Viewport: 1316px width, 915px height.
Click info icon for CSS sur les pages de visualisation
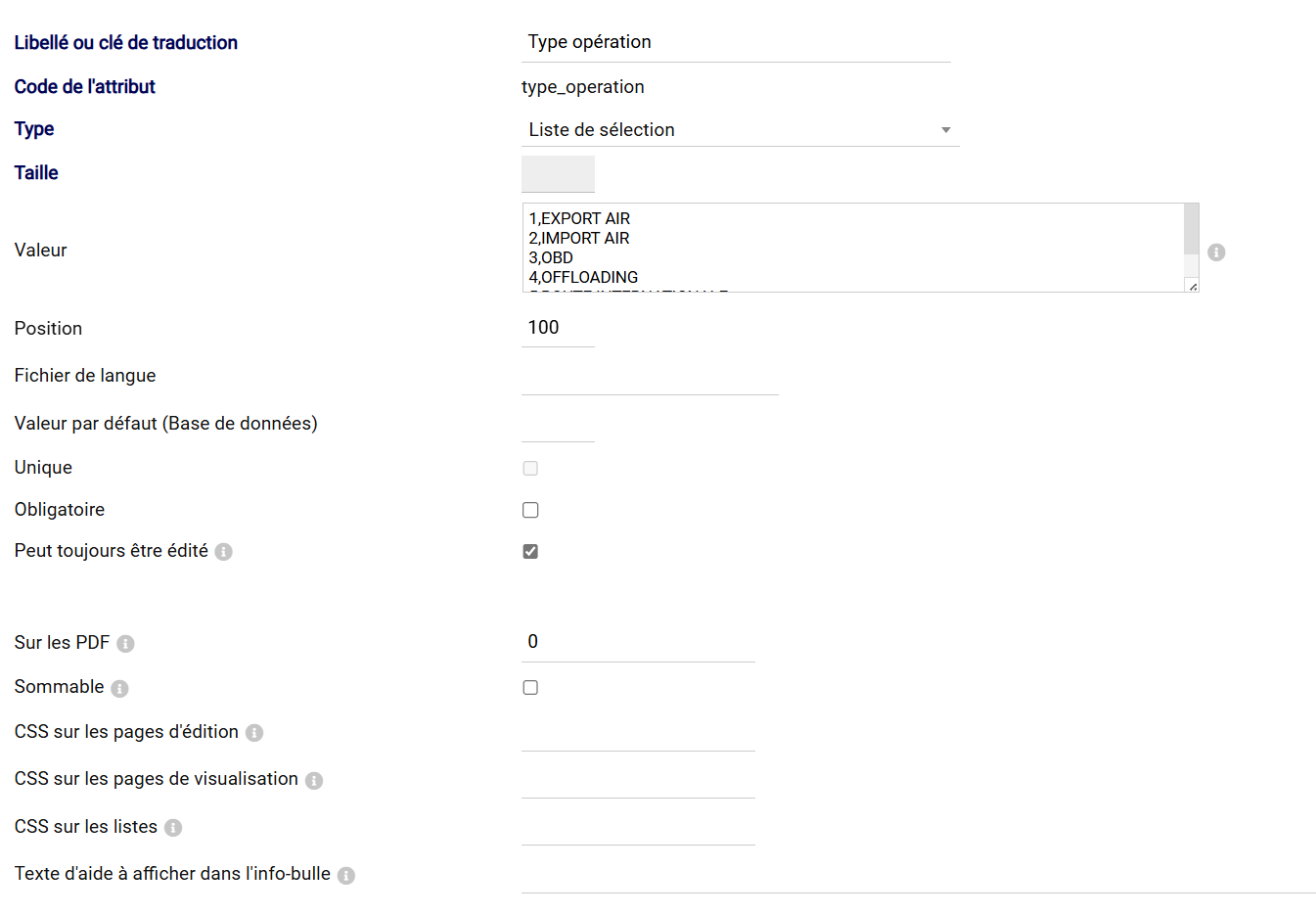coord(314,781)
